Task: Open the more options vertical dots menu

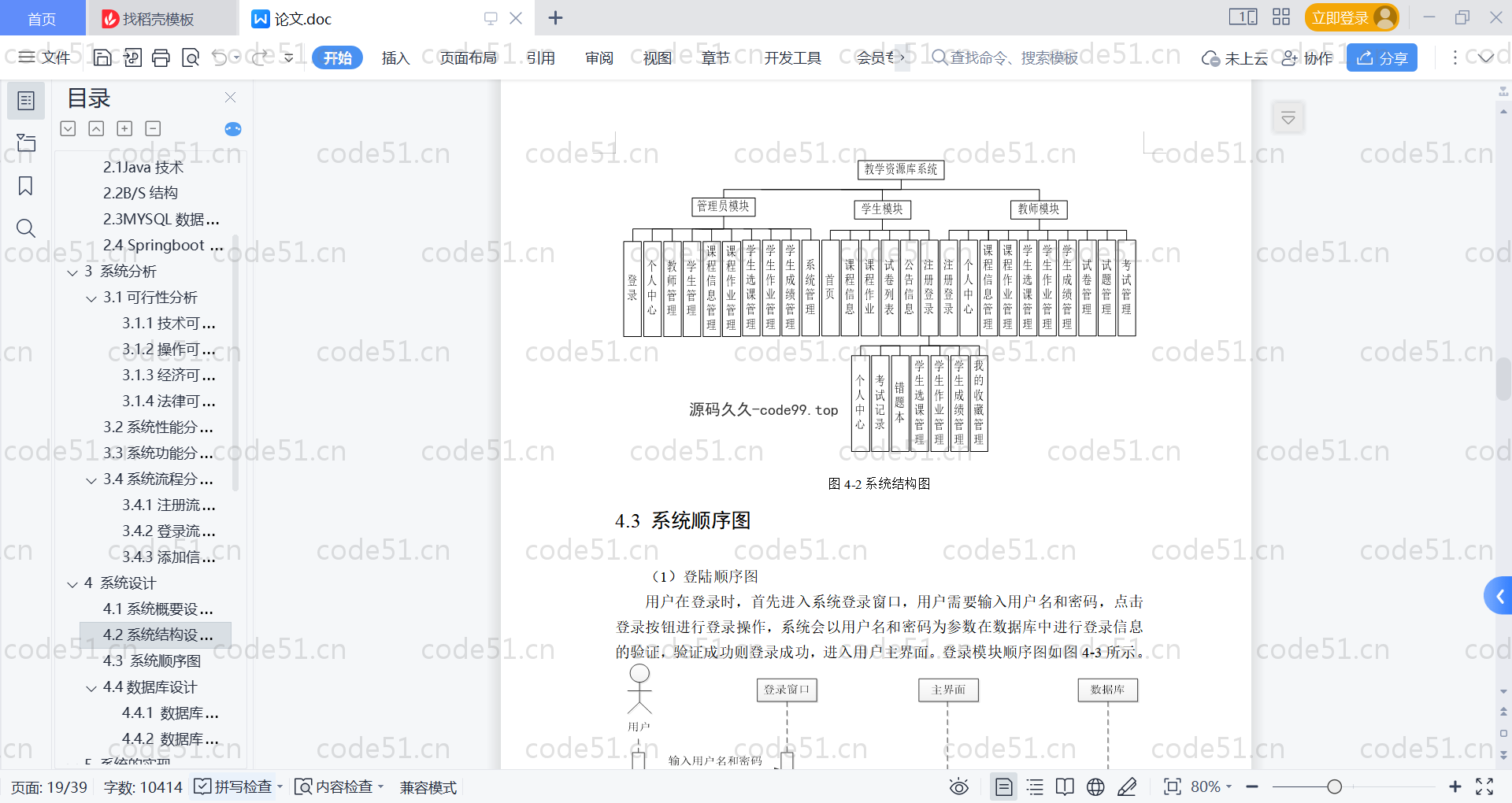Action: click(x=1455, y=57)
